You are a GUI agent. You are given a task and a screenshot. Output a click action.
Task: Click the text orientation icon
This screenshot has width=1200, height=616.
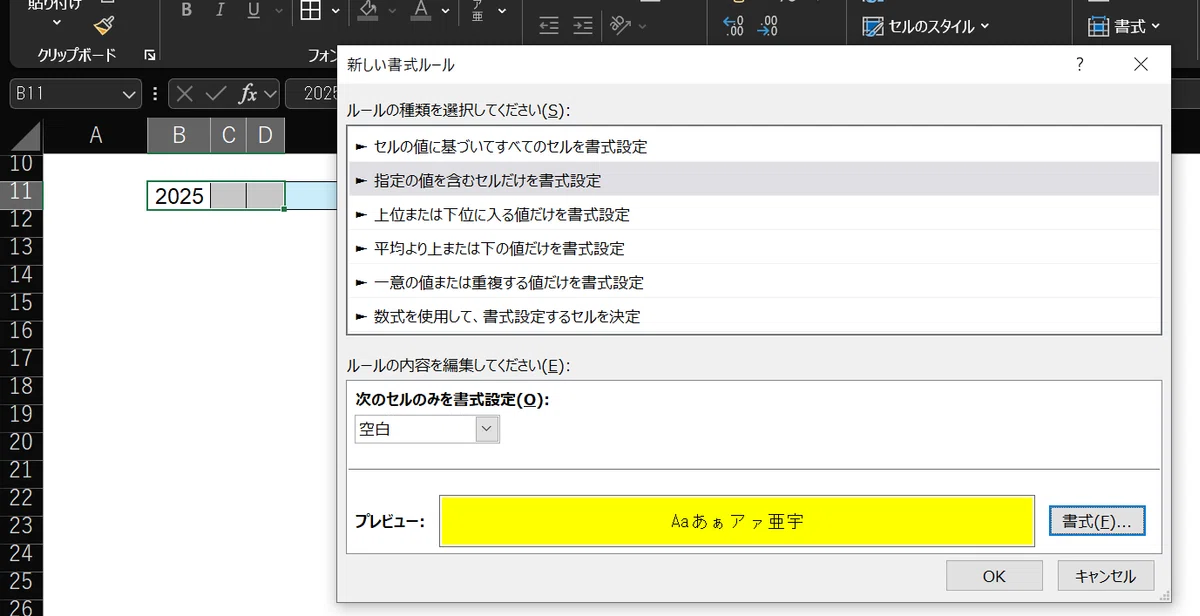click(621, 25)
